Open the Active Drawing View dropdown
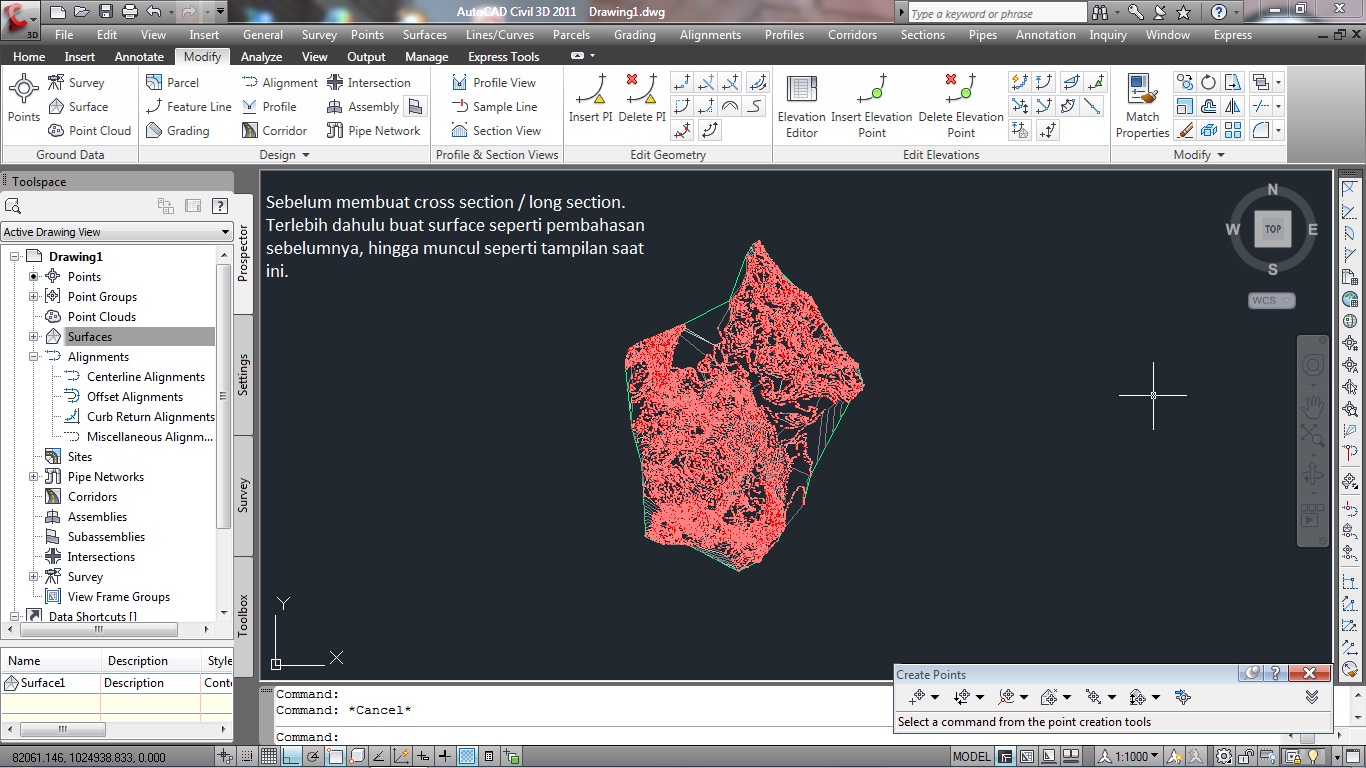This screenshot has height=768, width=1366. click(117, 232)
